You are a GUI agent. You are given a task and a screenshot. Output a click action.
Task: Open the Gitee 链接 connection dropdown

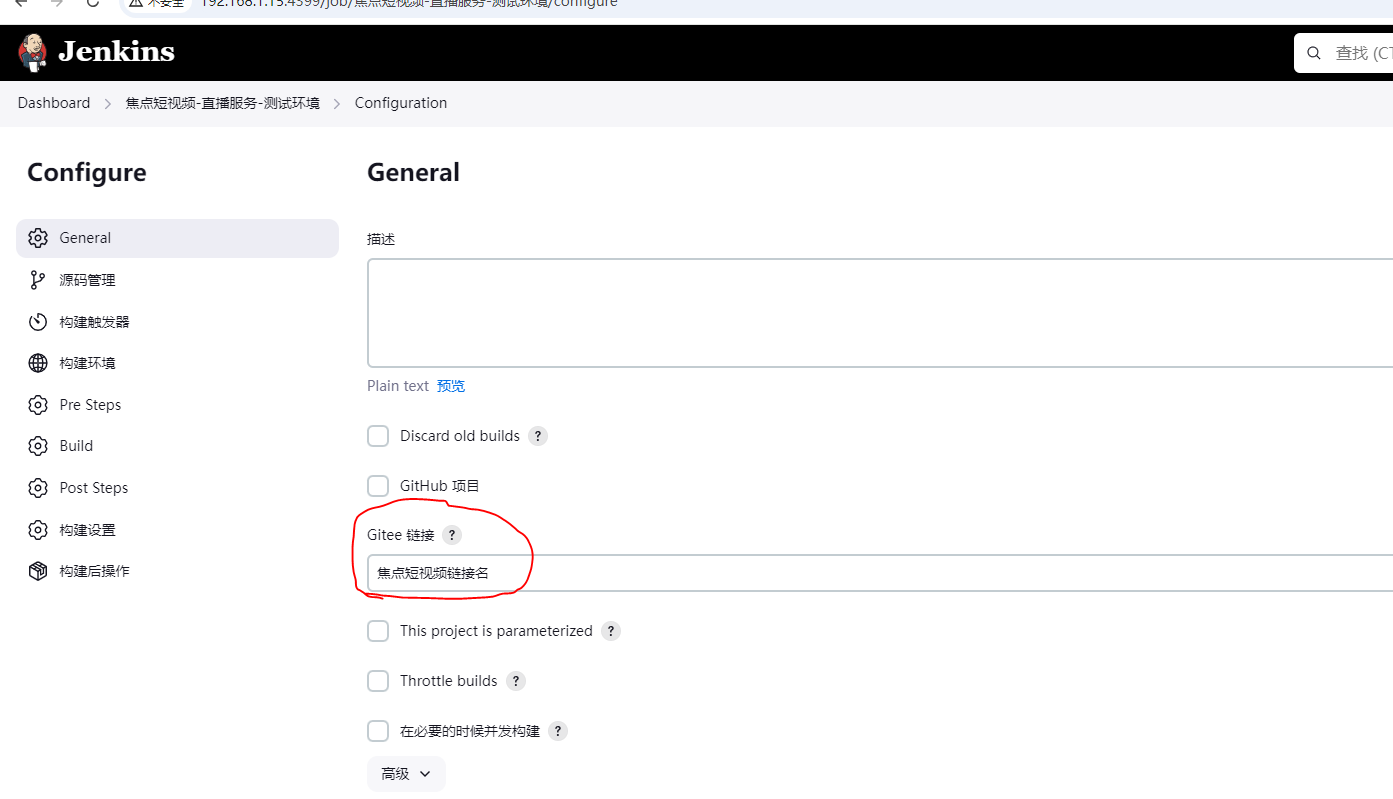(880, 573)
